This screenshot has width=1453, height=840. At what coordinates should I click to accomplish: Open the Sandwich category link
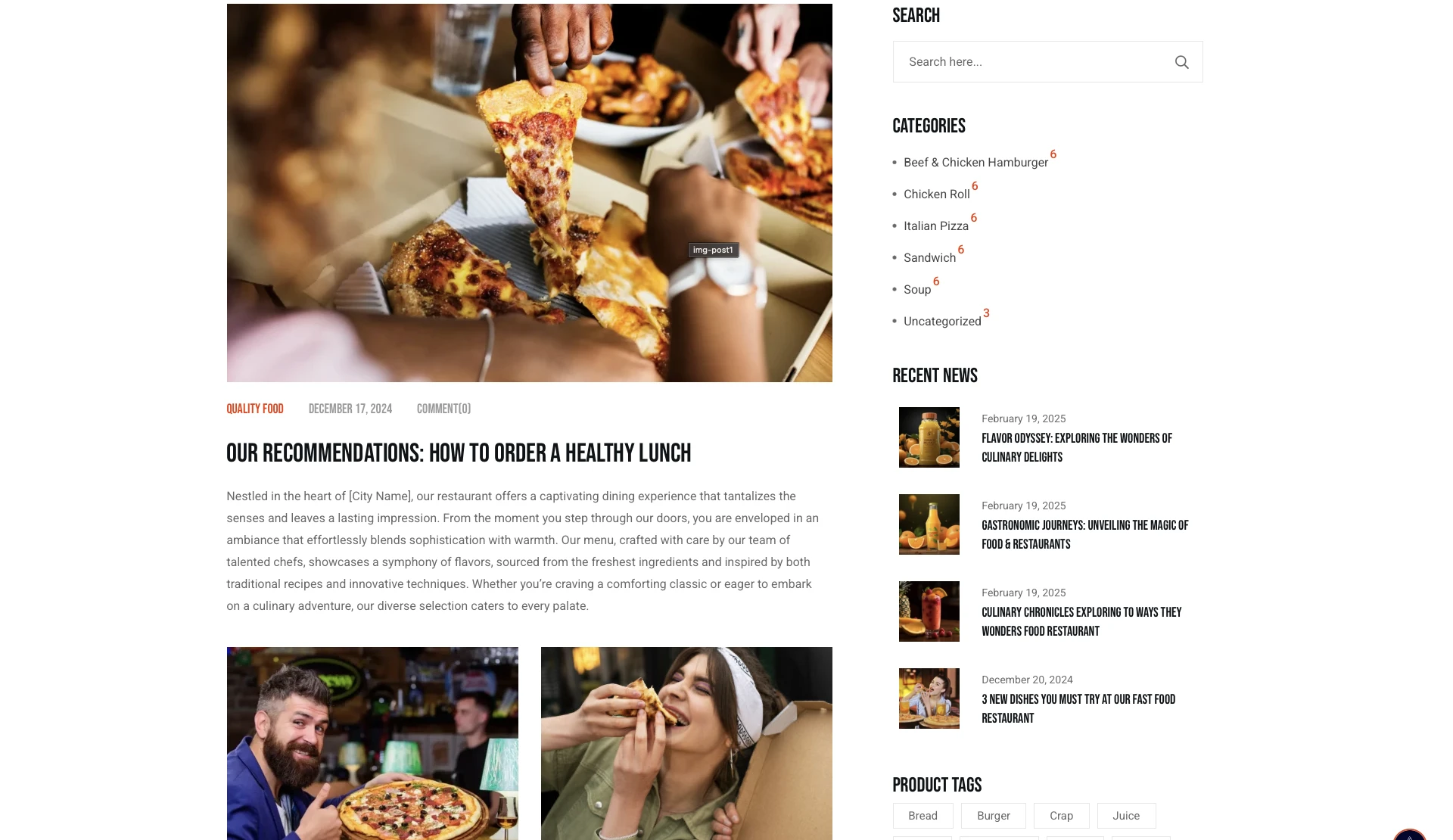tap(929, 258)
